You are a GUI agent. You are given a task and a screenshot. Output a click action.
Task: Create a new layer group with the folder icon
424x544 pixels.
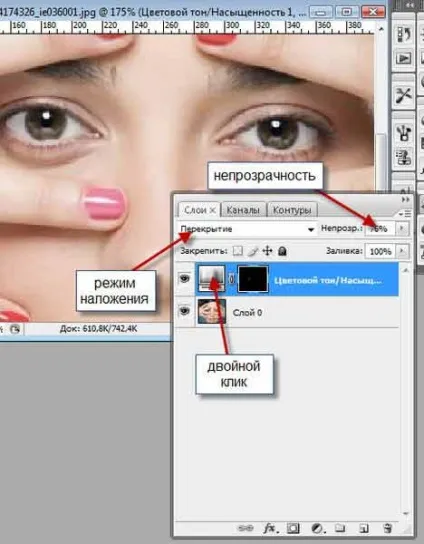click(340, 528)
